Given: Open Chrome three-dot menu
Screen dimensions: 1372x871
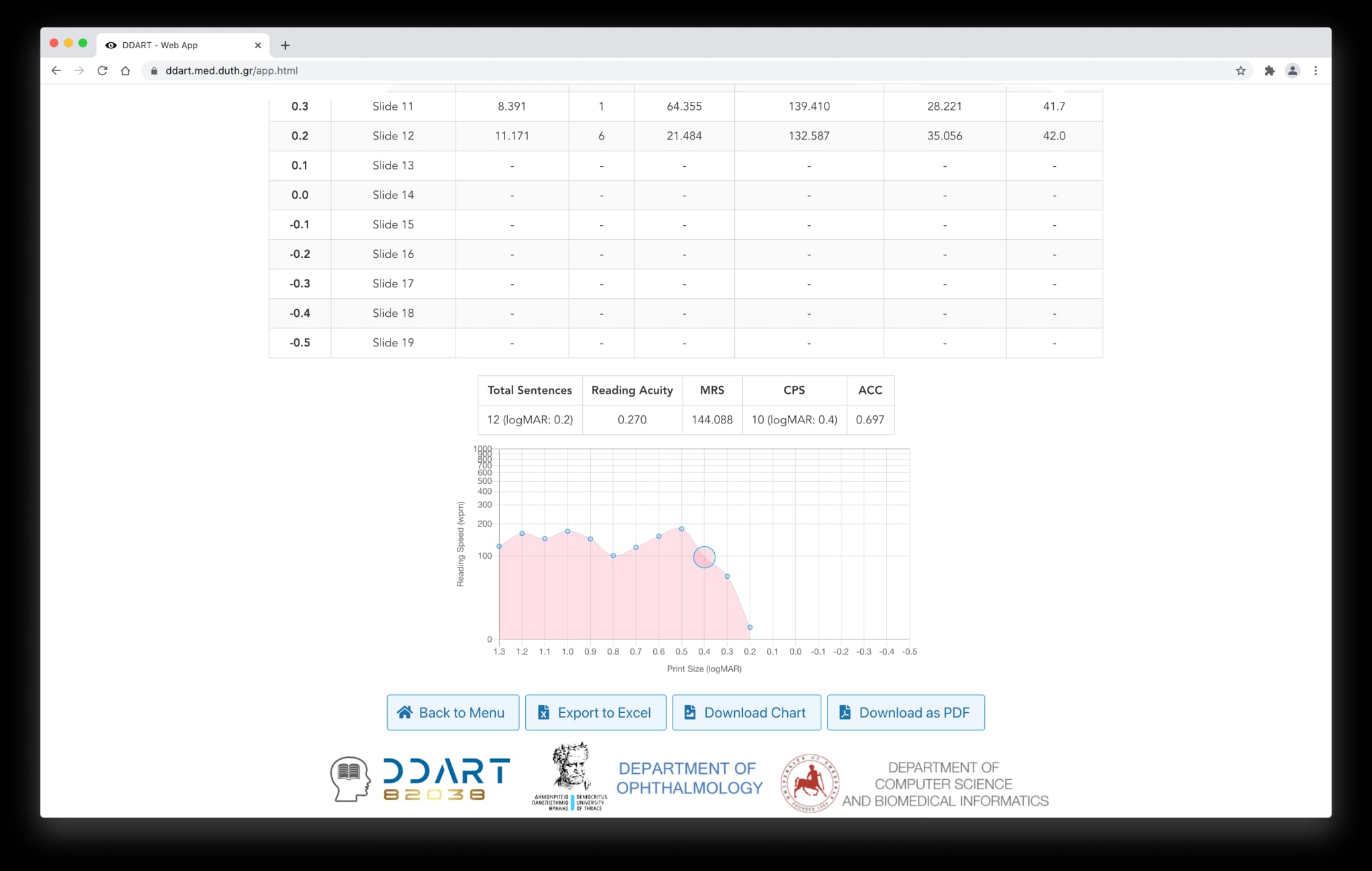Looking at the screenshot, I should point(1316,70).
